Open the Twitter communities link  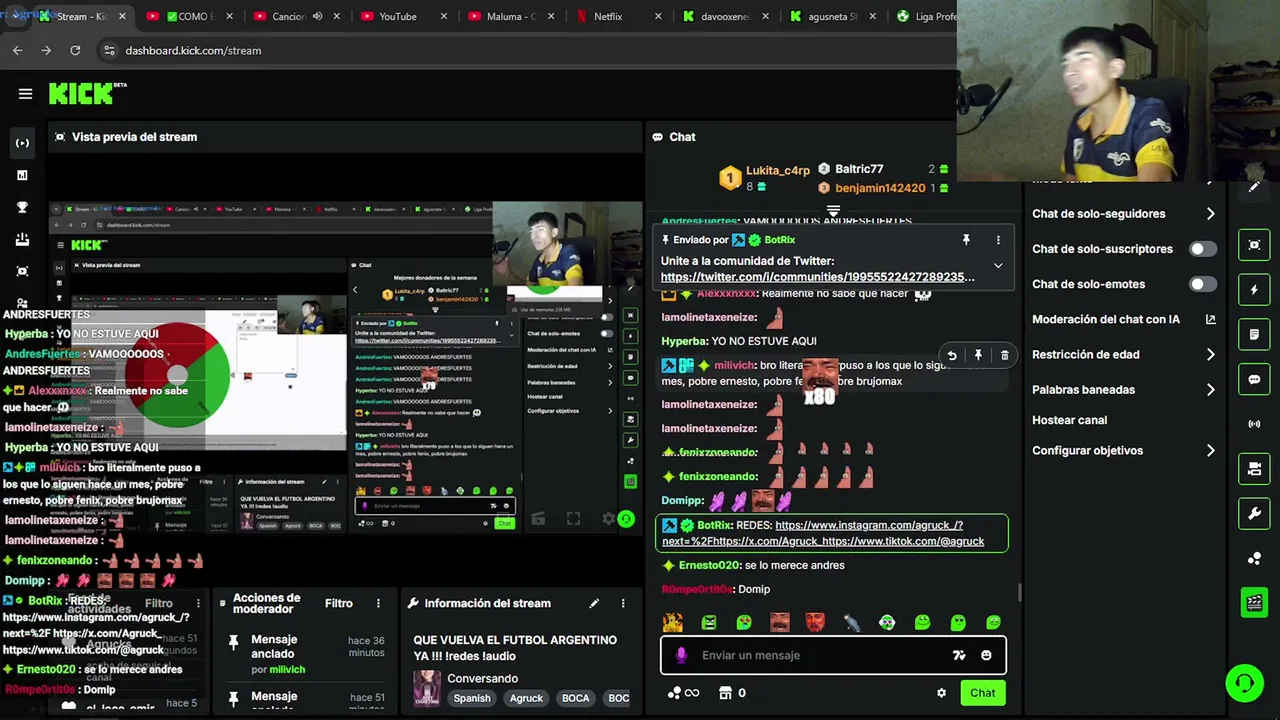[x=818, y=277]
